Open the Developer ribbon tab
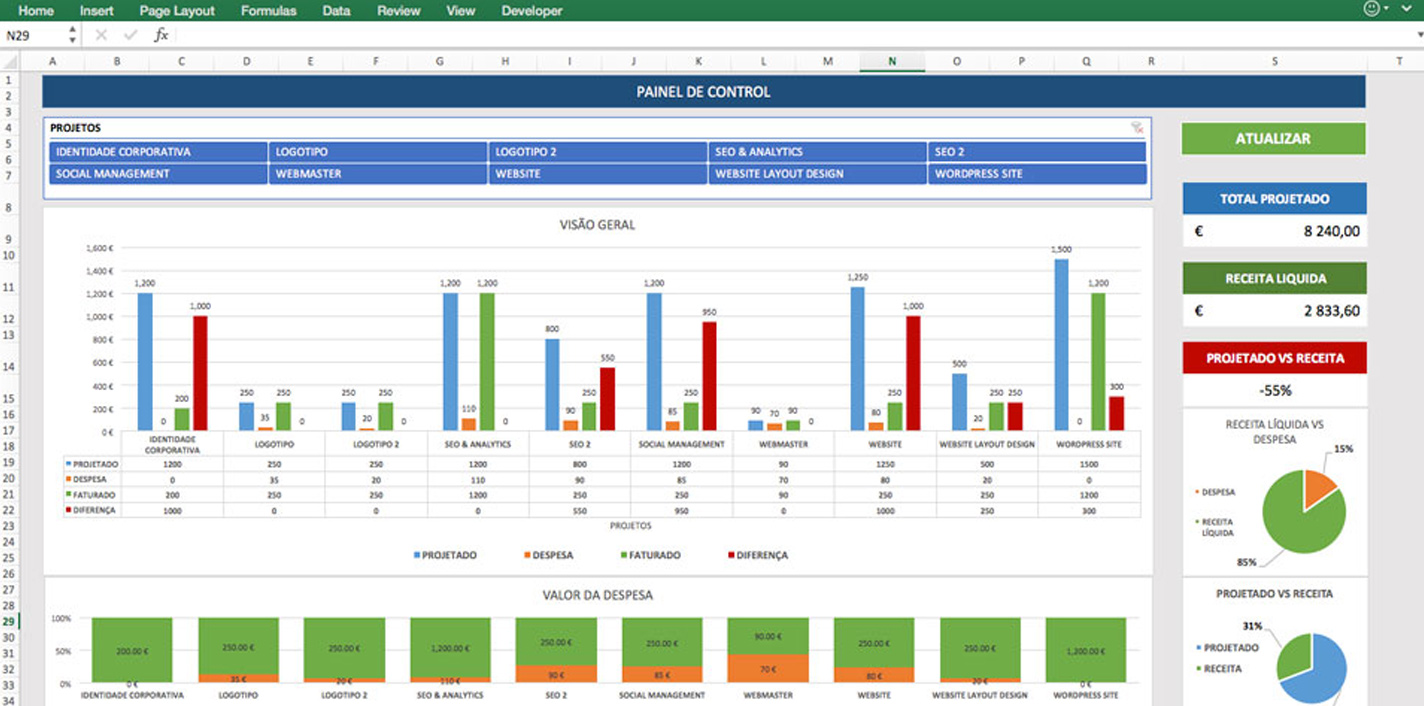 tap(532, 11)
